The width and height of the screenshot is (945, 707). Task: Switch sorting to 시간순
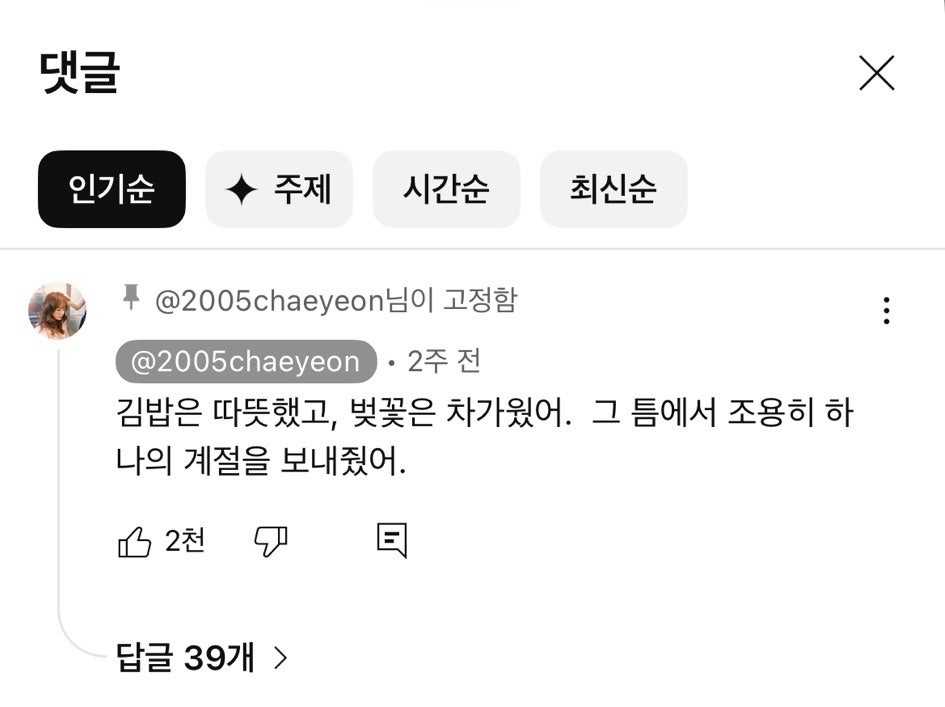pyautogui.click(x=446, y=189)
